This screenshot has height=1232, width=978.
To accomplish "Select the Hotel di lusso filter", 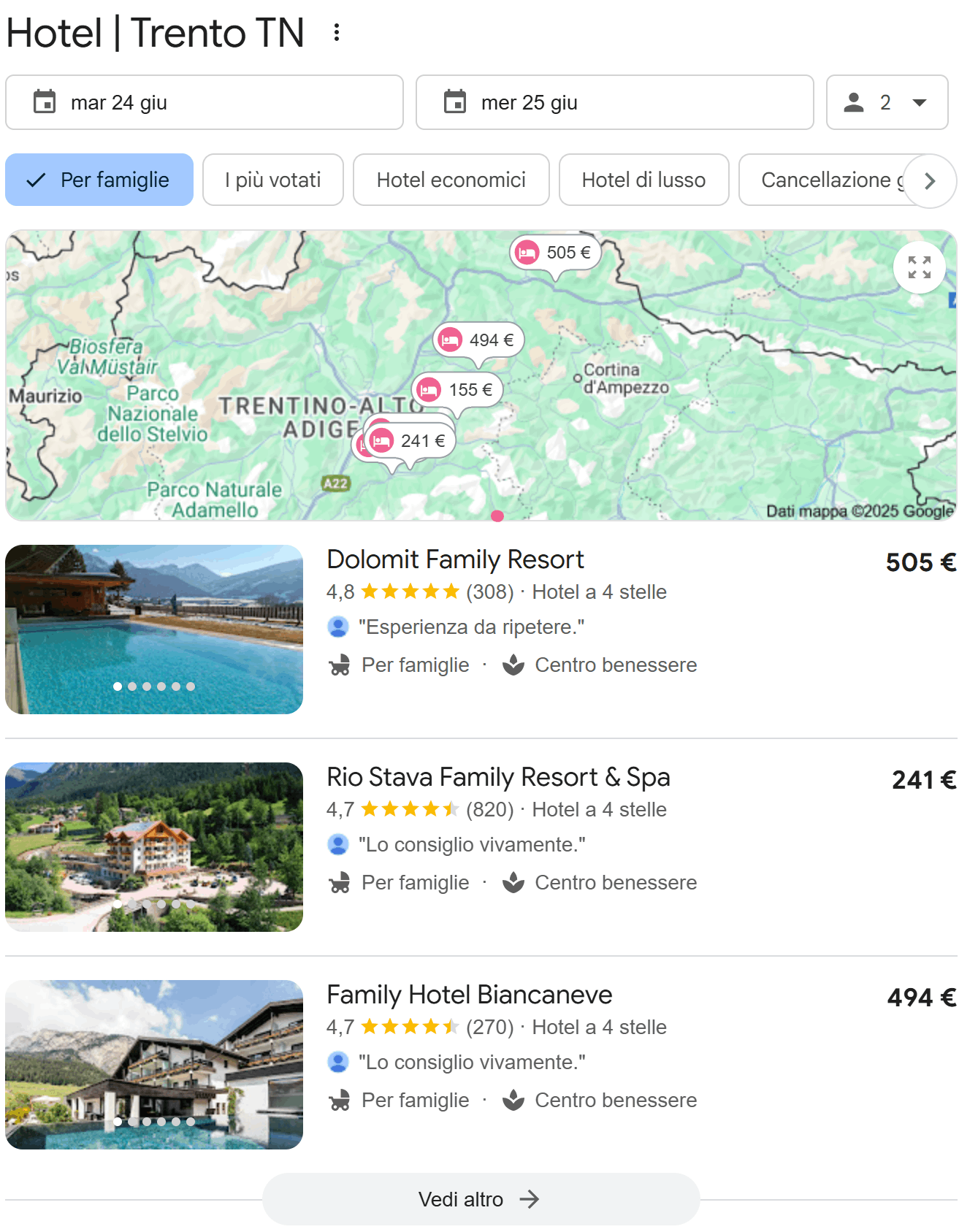I will (x=643, y=180).
